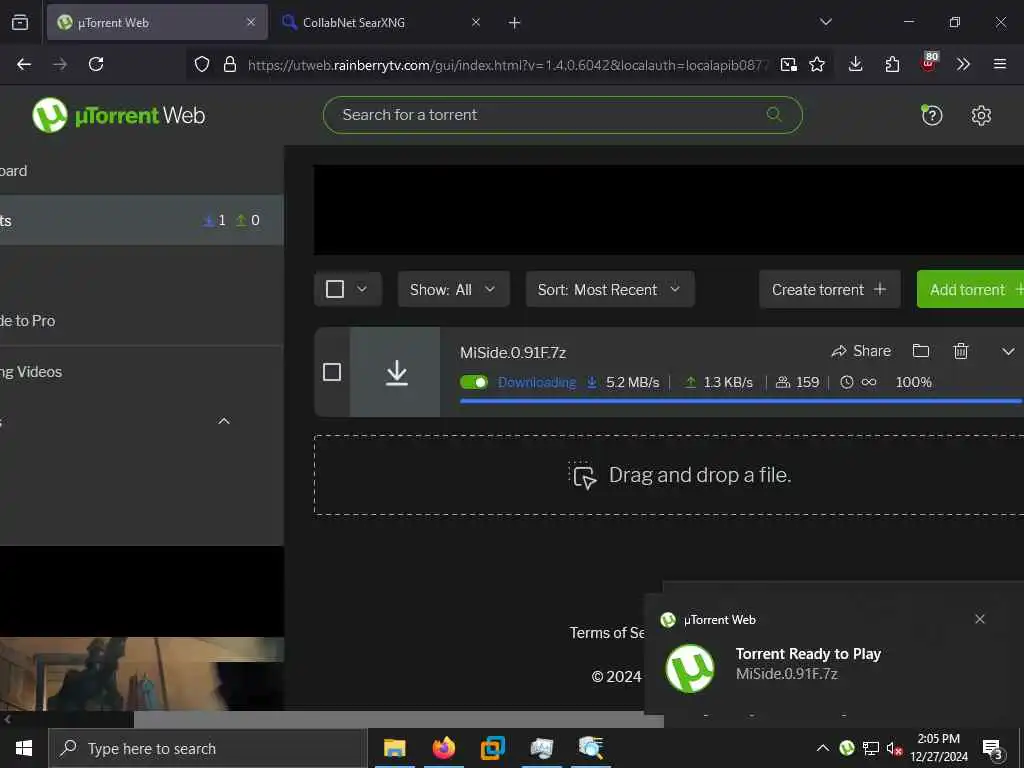Click the sidebar video thumbnail
Image resolution: width=1024 pixels, height=768 pixels.
pos(142,673)
